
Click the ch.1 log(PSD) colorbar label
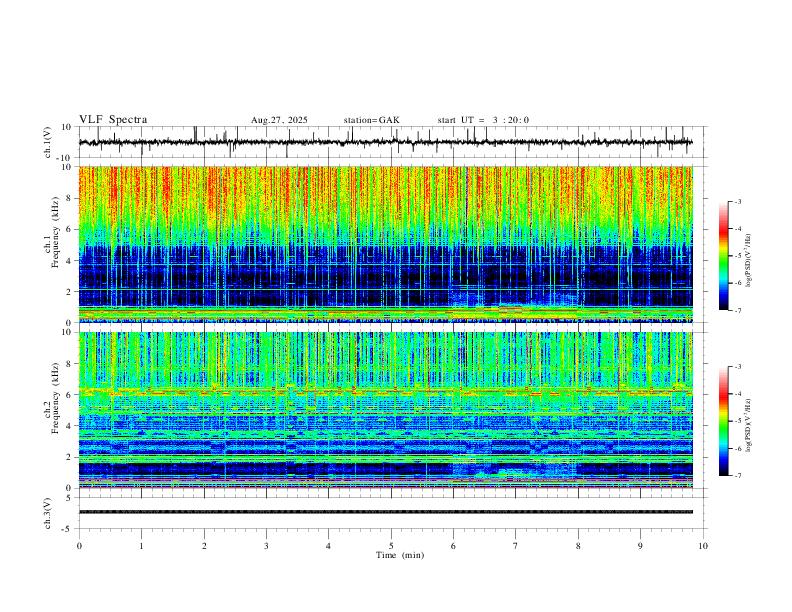(x=749, y=261)
